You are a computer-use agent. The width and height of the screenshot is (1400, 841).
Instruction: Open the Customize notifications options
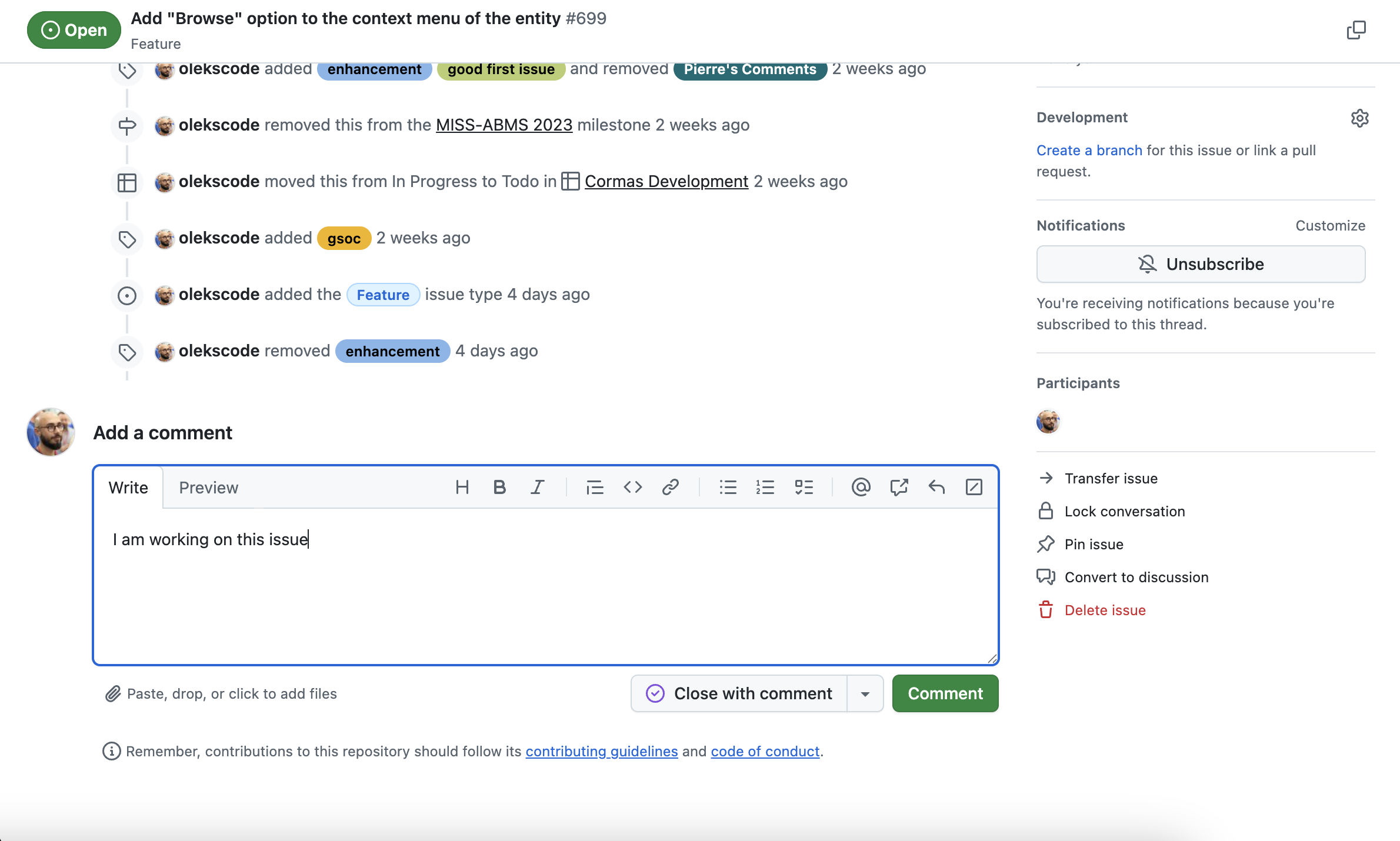click(1330, 225)
